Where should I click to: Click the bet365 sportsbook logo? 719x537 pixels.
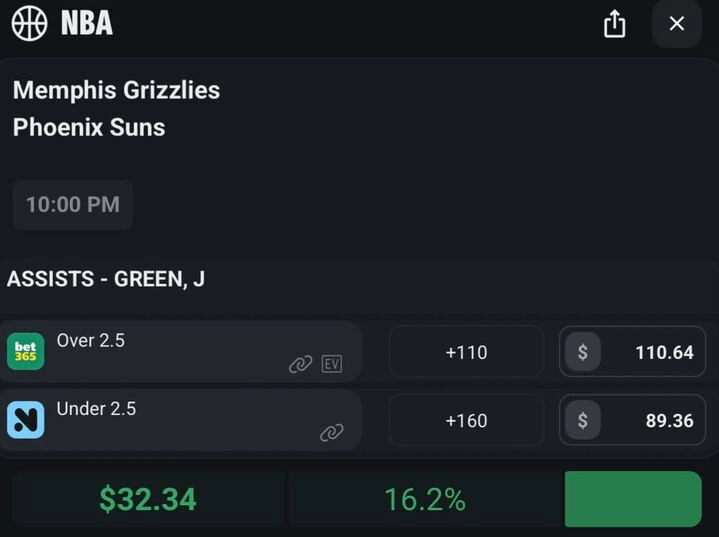coord(26,352)
